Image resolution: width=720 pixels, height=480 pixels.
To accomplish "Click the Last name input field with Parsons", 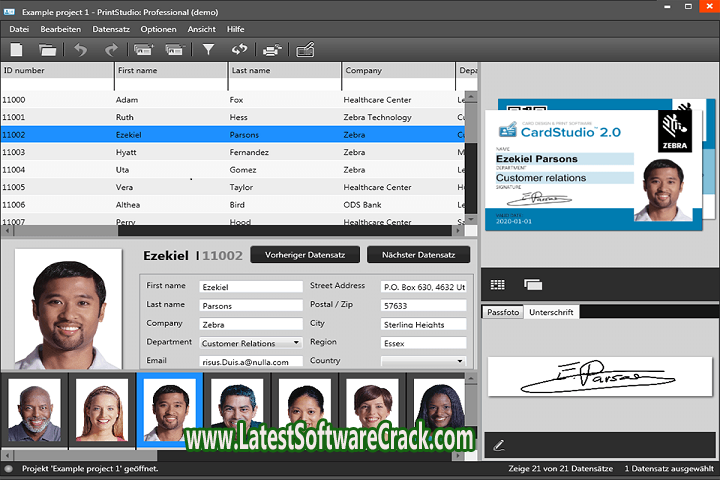I will 251,305.
